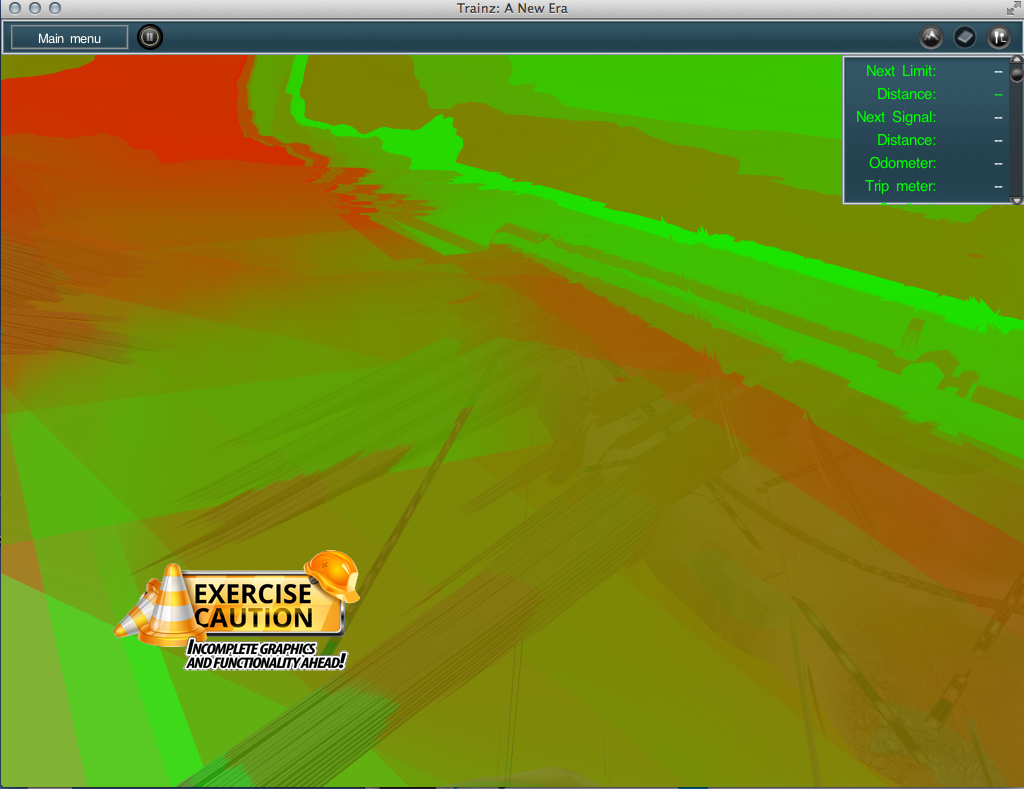Click the 'Incomplete graphics and functionality ahead' text
This screenshot has width=1024, height=789.
pos(266,656)
